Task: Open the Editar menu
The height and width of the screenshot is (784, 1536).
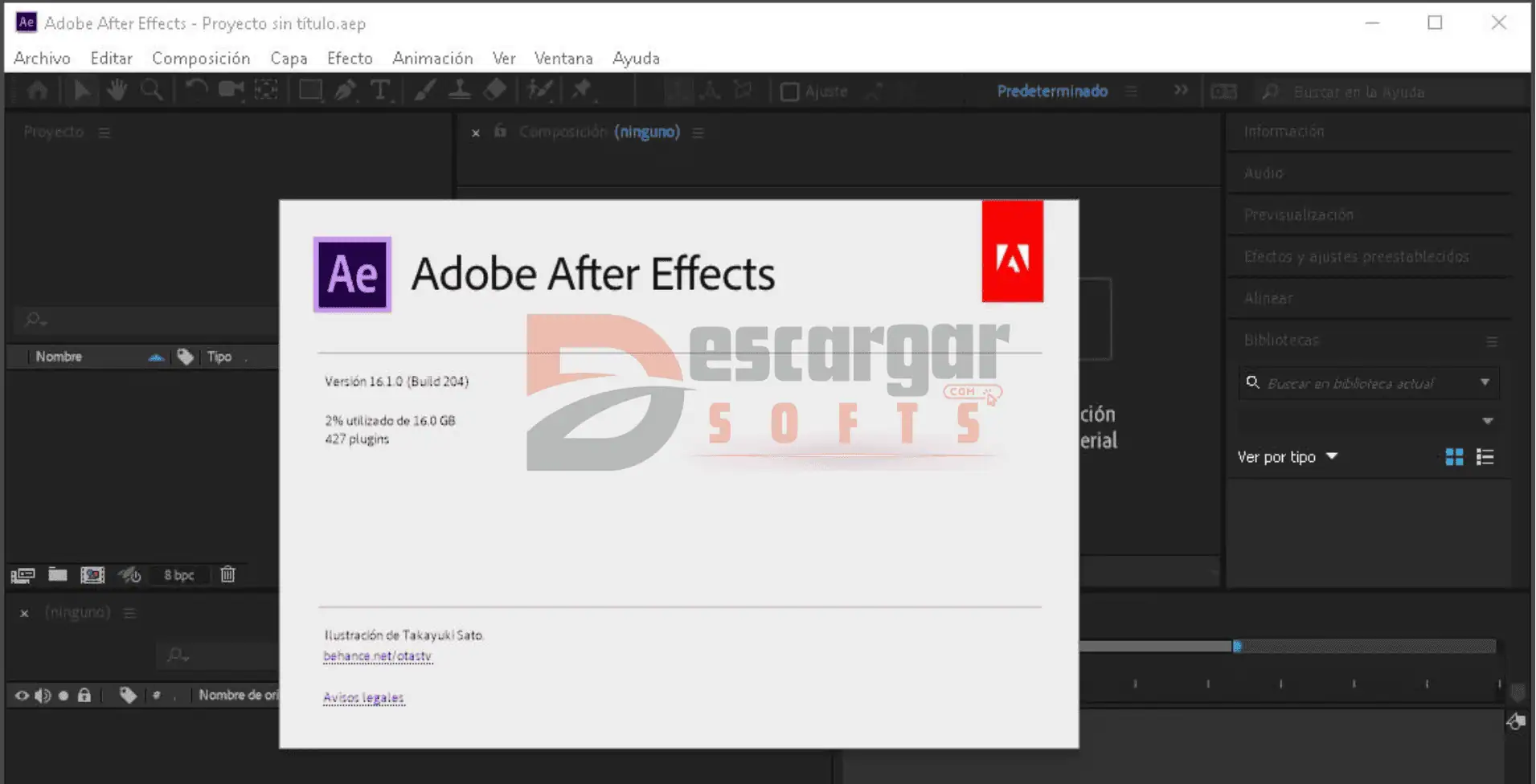Action: [x=111, y=58]
